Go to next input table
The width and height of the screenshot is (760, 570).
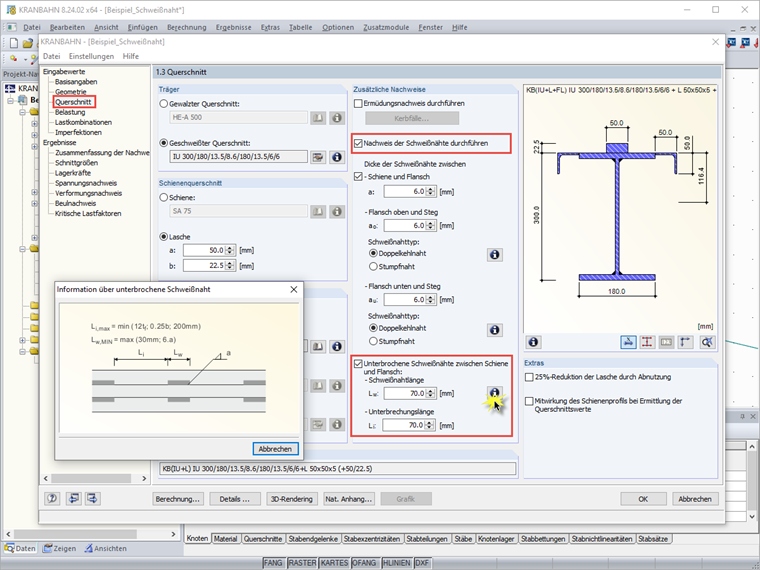click(93, 498)
